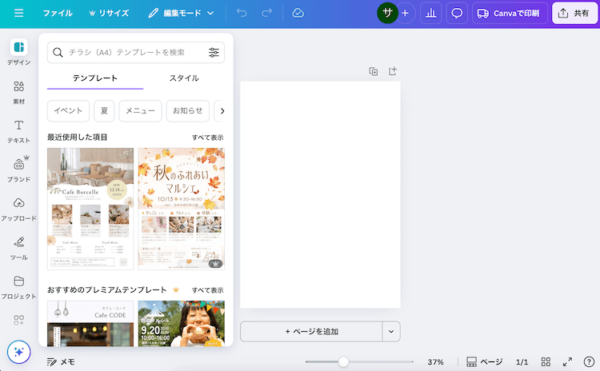Viewport: 600px width, 371px height.
Task: Open the apps grid icon in the sidebar
Action: click(x=19, y=320)
